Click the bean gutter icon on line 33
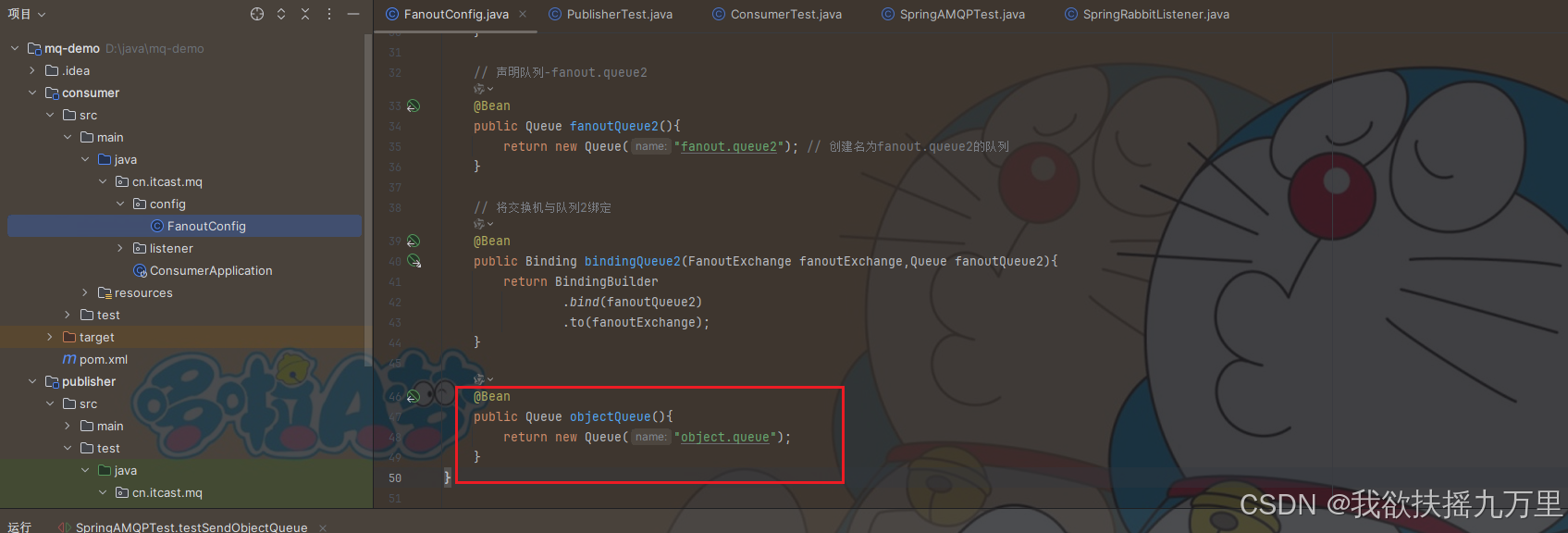Viewport: 1568px width, 533px height. click(414, 105)
